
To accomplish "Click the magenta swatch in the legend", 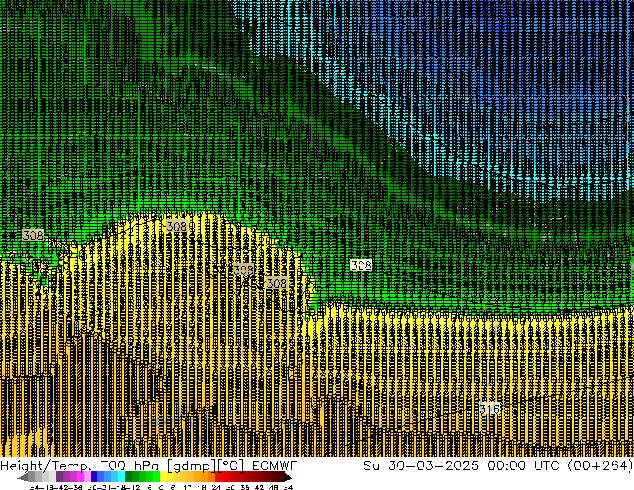I will [80, 477].
